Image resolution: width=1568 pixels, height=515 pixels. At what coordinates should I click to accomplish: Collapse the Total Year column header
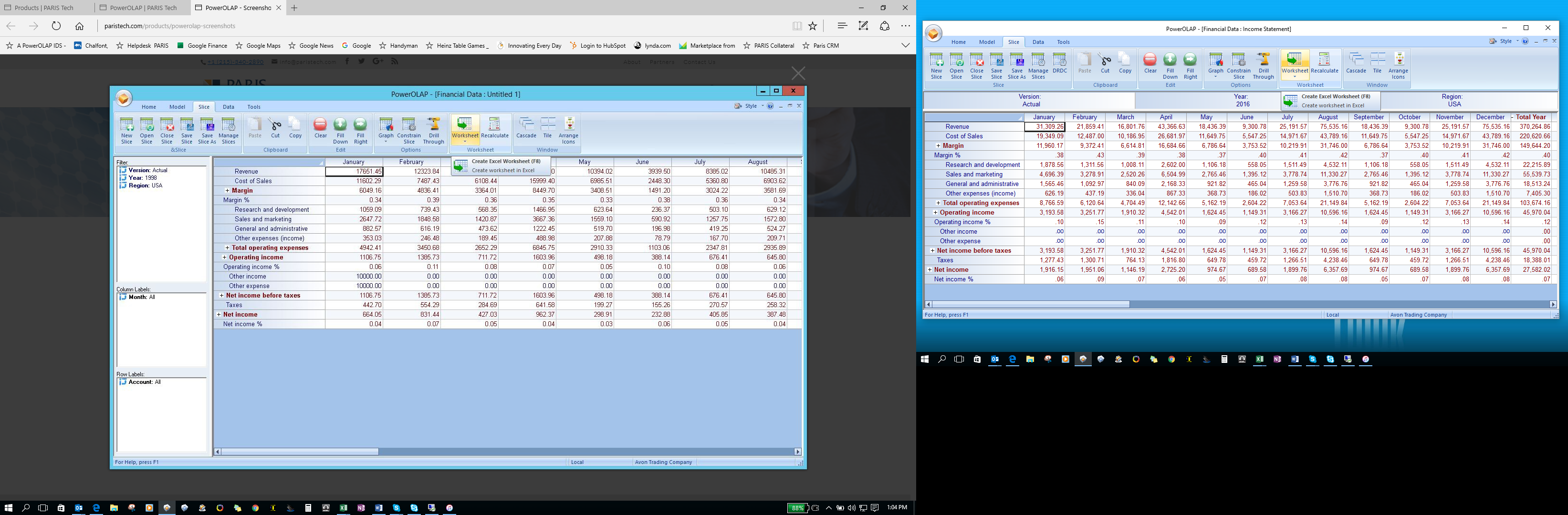pos(1513,117)
